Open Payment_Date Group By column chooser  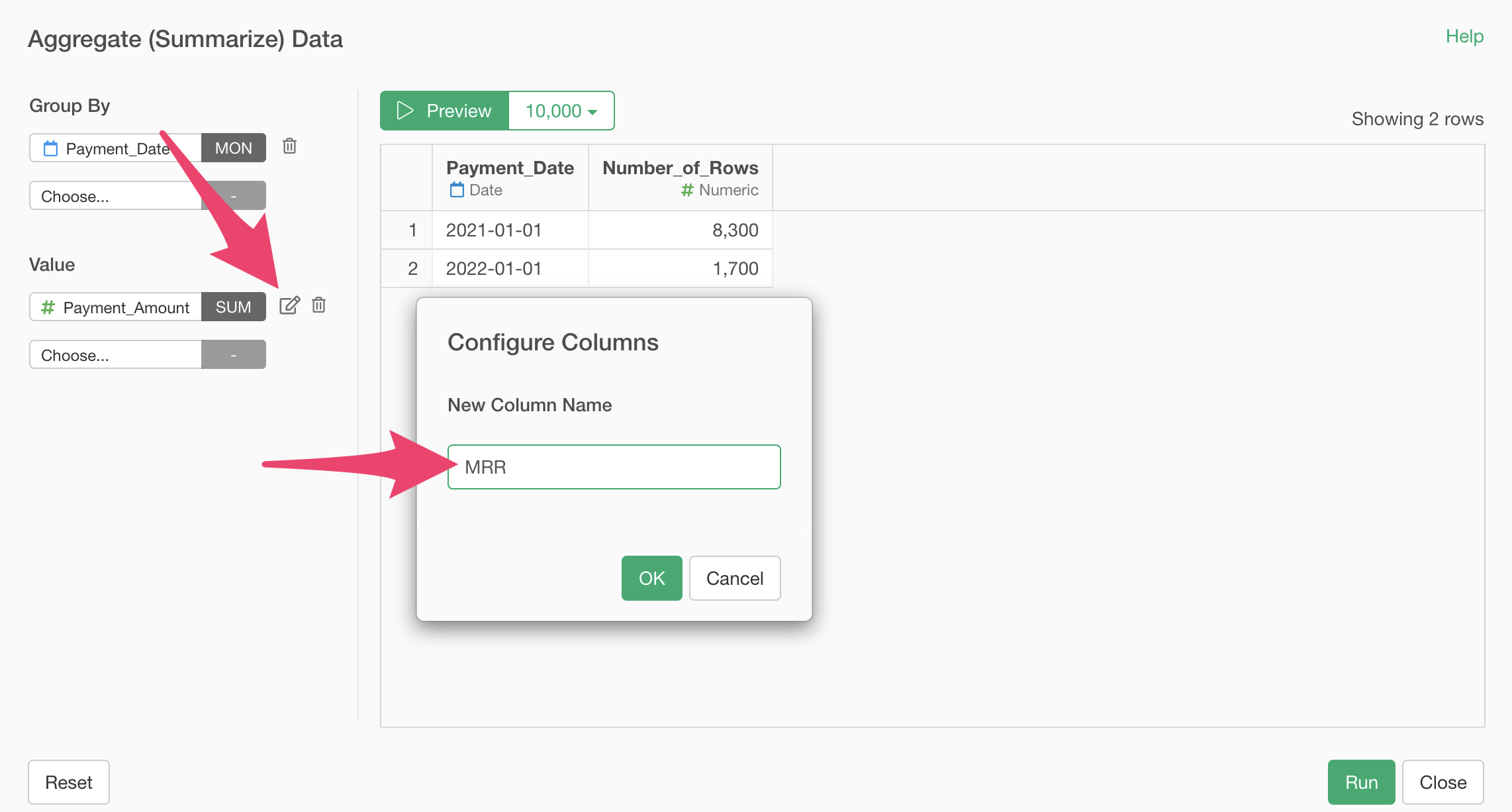coord(116,148)
